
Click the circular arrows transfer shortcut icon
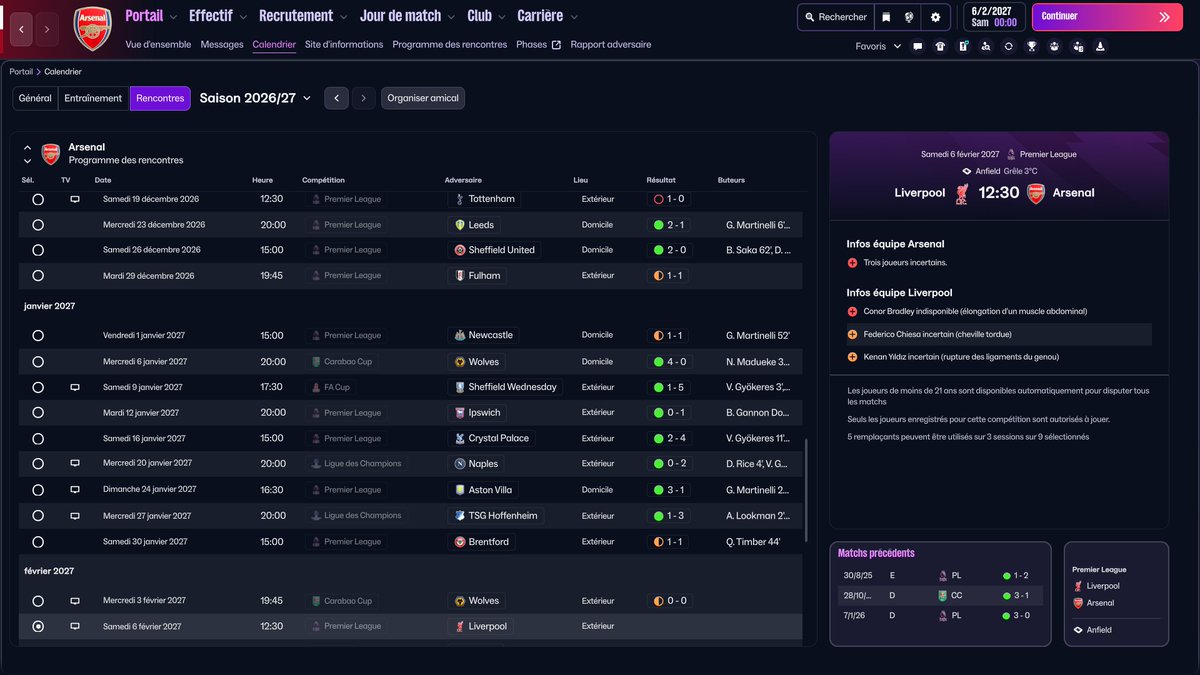pos(1009,46)
